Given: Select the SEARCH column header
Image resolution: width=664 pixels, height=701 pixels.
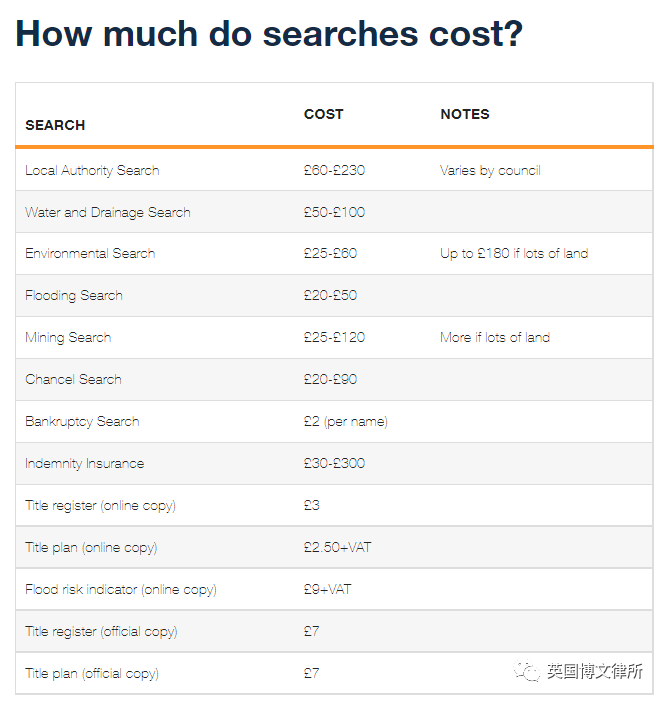Looking at the screenshot, I should click(55, 125).
